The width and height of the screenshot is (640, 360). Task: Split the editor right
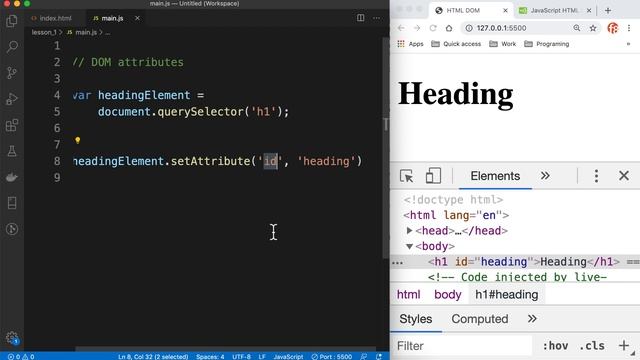360,18
